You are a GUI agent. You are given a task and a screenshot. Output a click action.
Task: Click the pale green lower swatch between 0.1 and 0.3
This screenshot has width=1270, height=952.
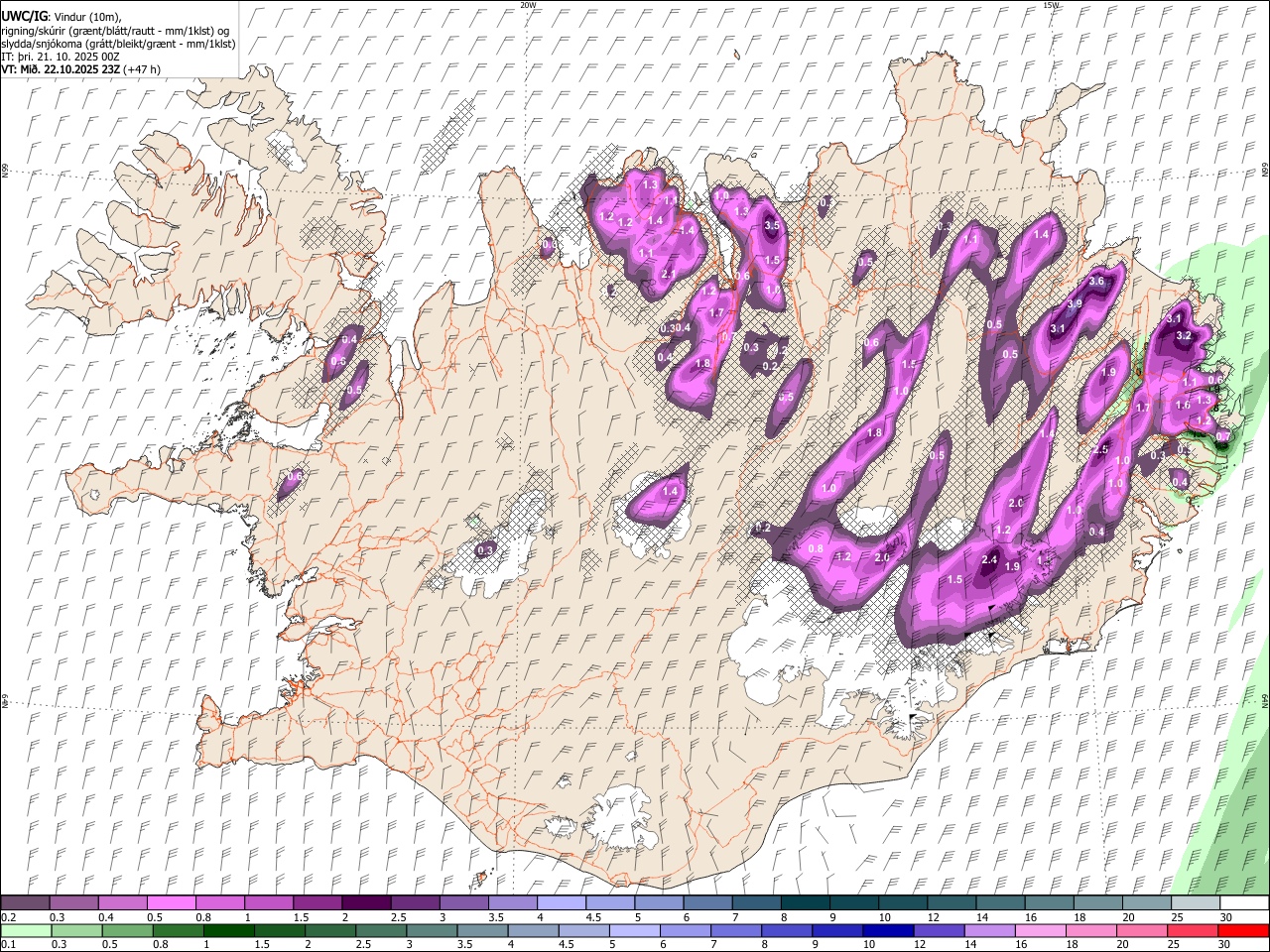(26, 930)
